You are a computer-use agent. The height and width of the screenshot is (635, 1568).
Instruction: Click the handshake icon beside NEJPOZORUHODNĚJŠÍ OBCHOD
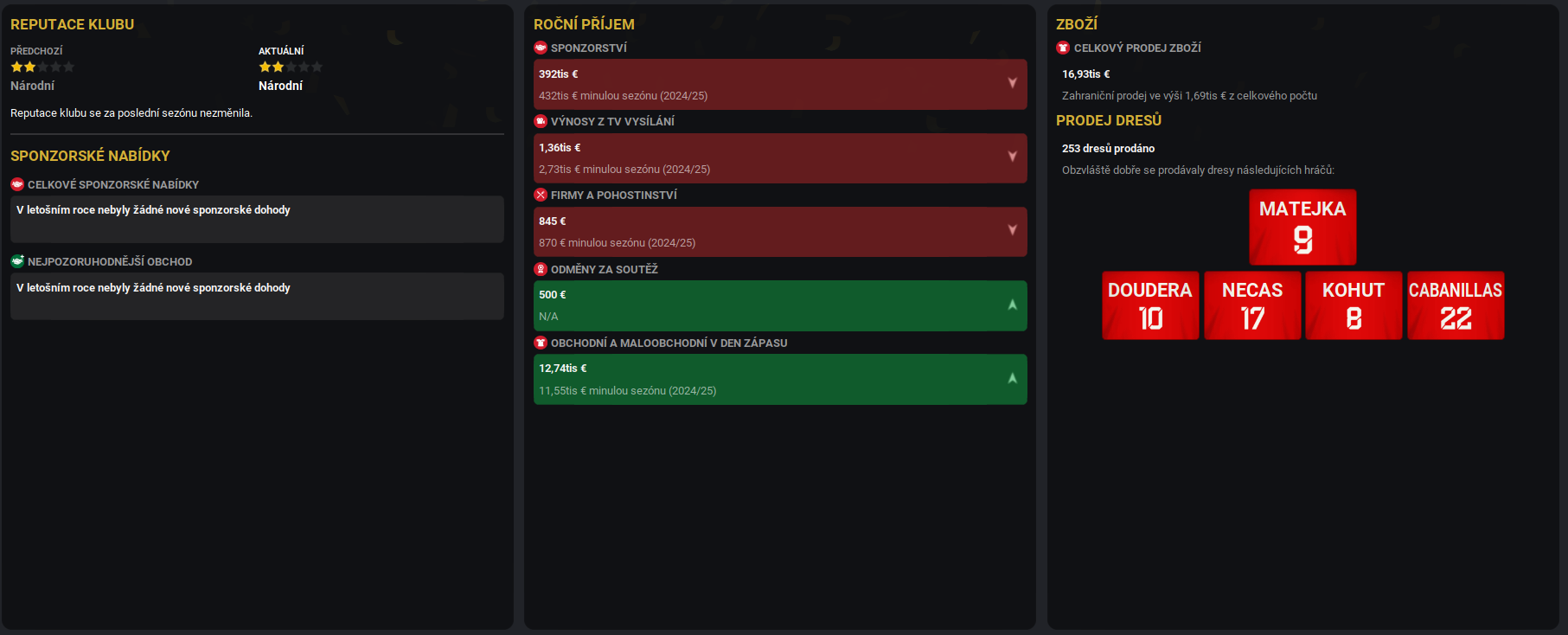[x=17, y=261]
